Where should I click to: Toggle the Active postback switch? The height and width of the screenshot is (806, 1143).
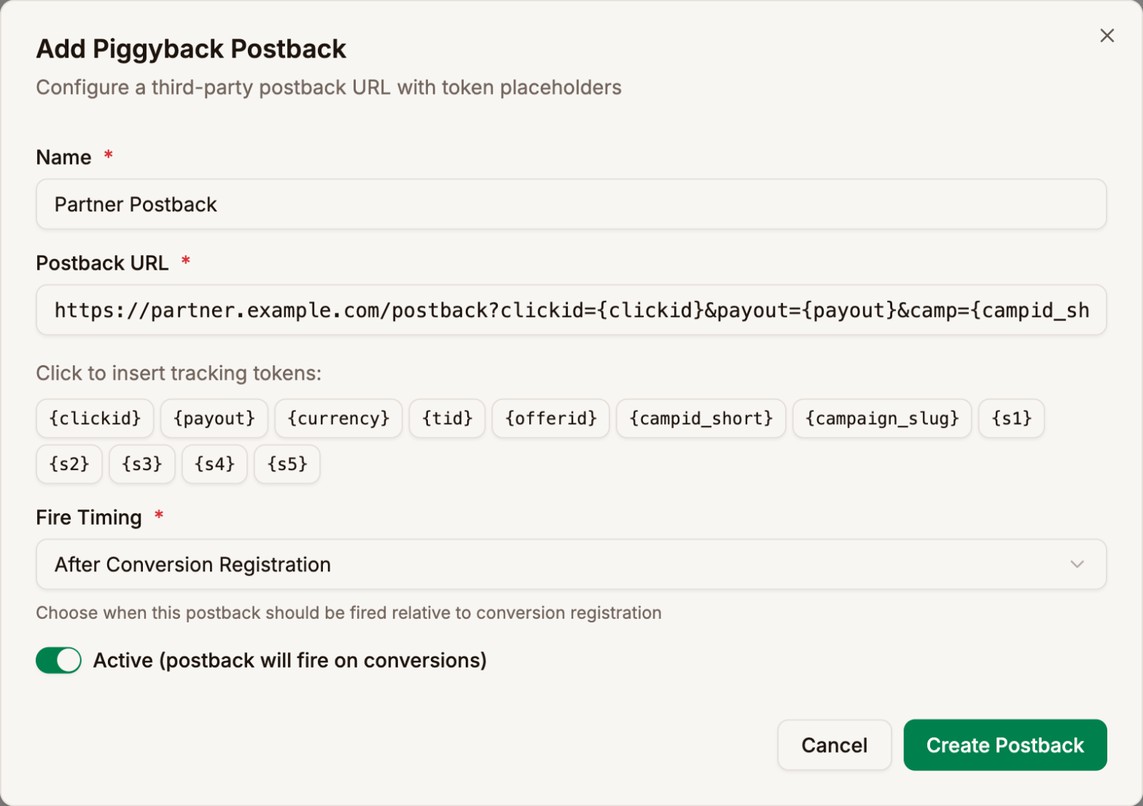point(58,660)
